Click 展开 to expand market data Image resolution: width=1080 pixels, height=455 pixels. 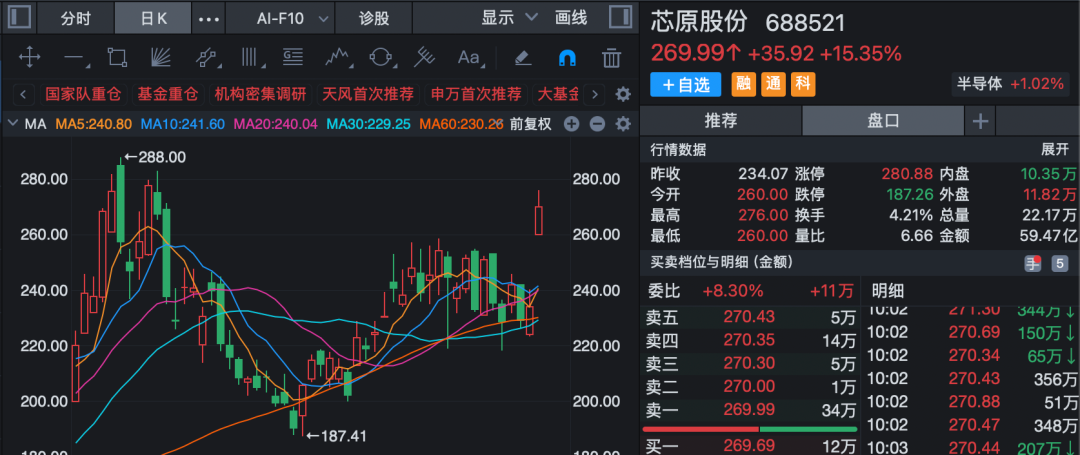tap(1055, 149)
